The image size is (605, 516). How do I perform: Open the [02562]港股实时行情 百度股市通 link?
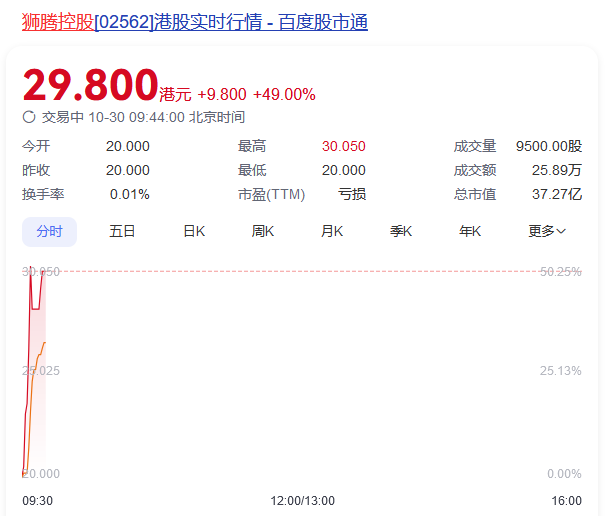point(231,21)
